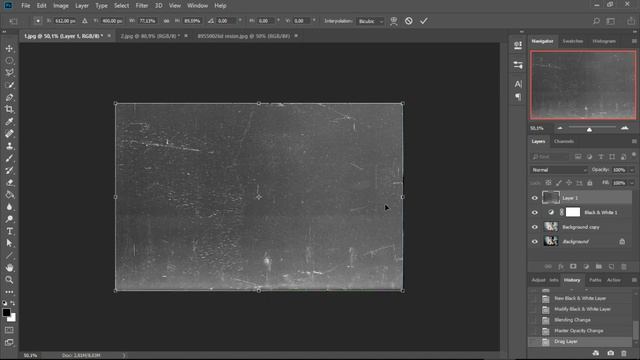Image resolution: width=640 pixels, height=360 pixels.
Task: Select the Polygonal Lasso tool
Action: [x=9, y=73]
